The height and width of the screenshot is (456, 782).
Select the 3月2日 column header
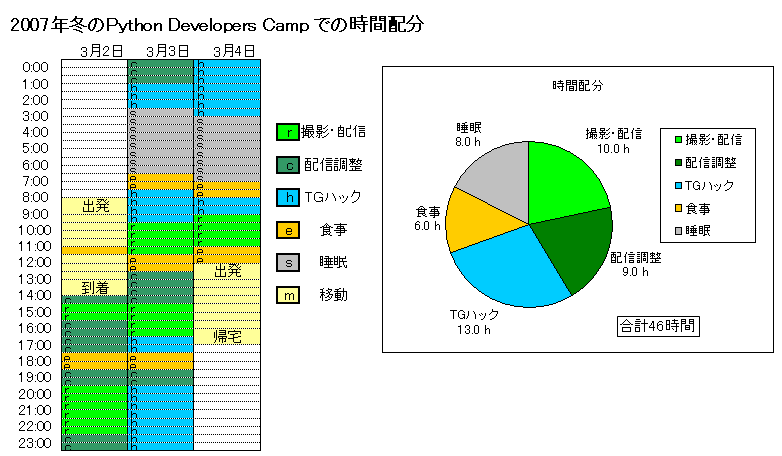pyautogui.click(x=101, y=51)
